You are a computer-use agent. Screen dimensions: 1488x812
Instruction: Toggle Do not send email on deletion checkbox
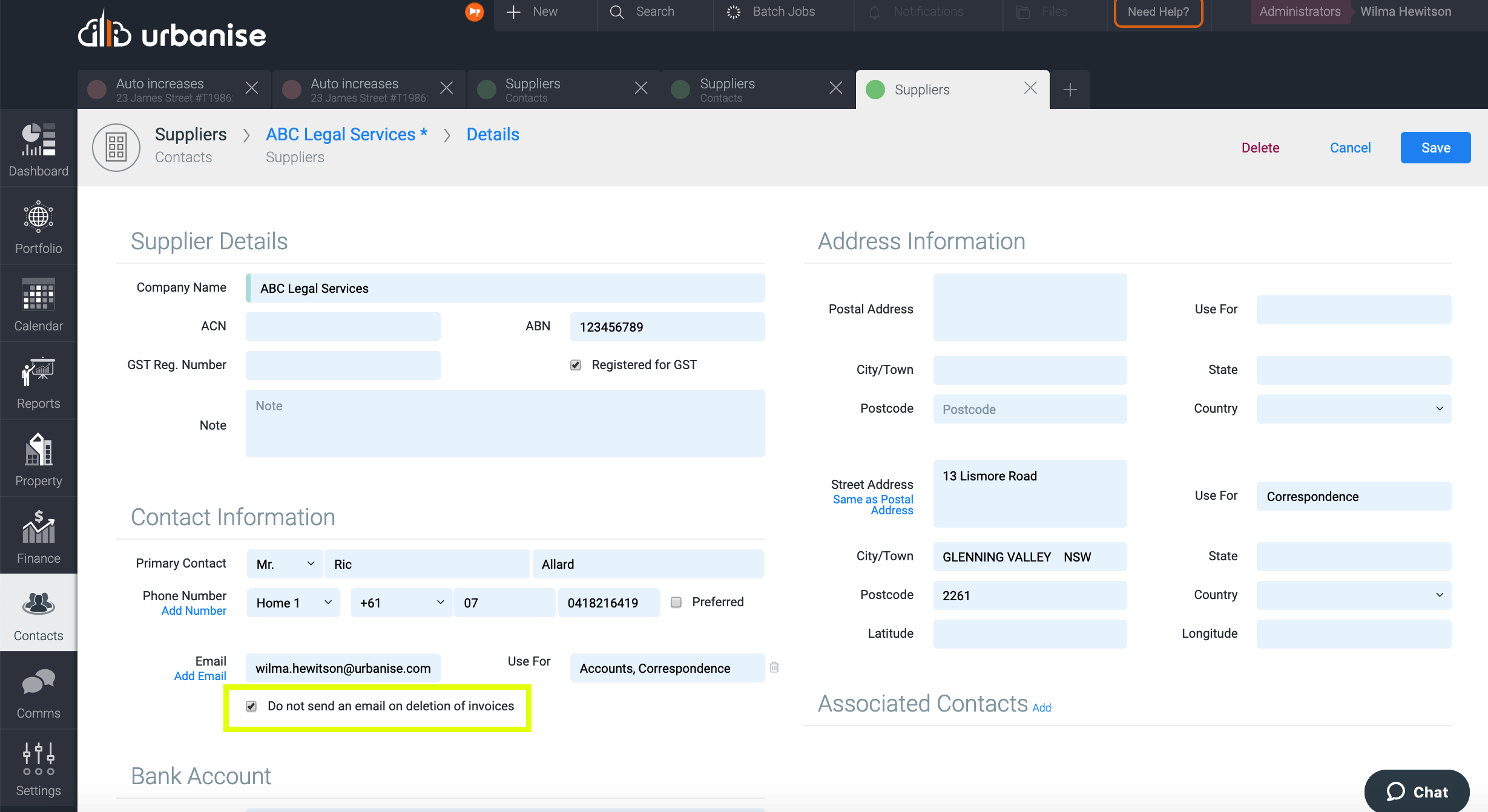[x=251, y=706]
